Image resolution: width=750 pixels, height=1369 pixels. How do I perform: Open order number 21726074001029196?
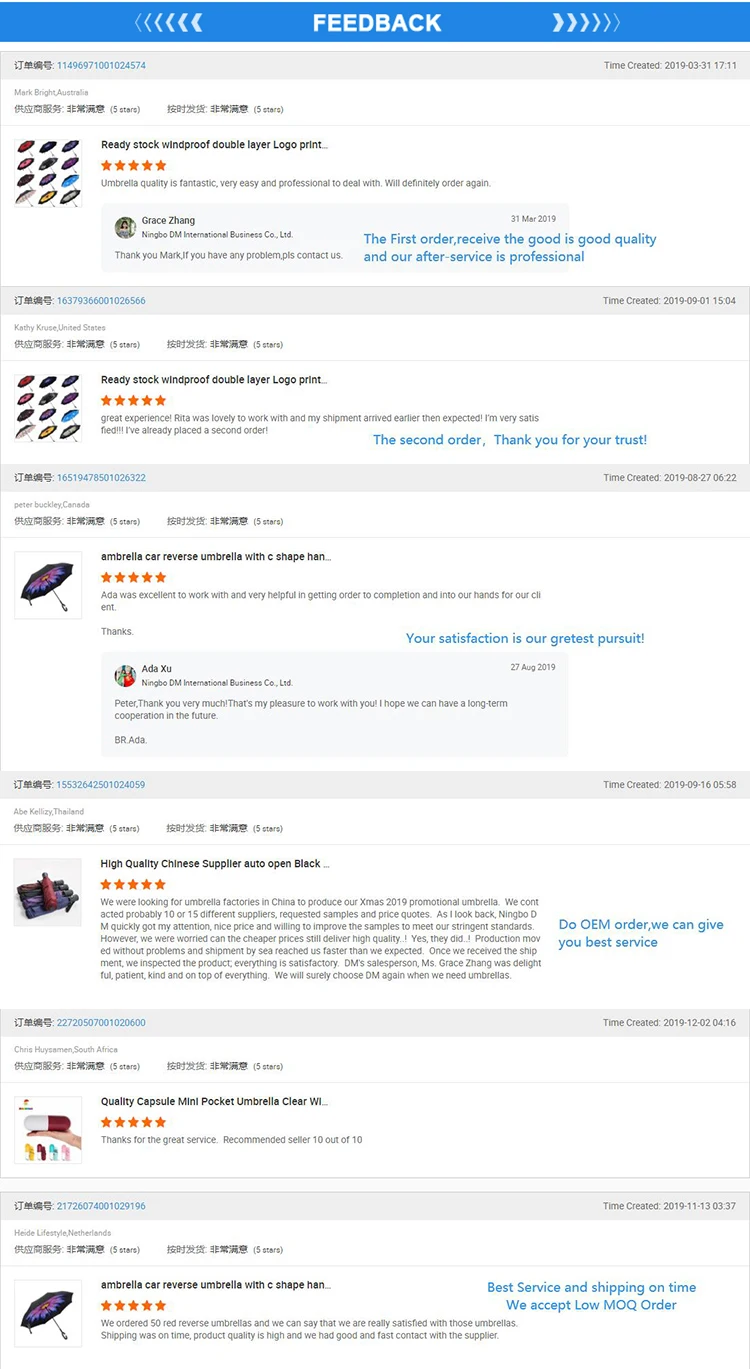coord(101,1206)
